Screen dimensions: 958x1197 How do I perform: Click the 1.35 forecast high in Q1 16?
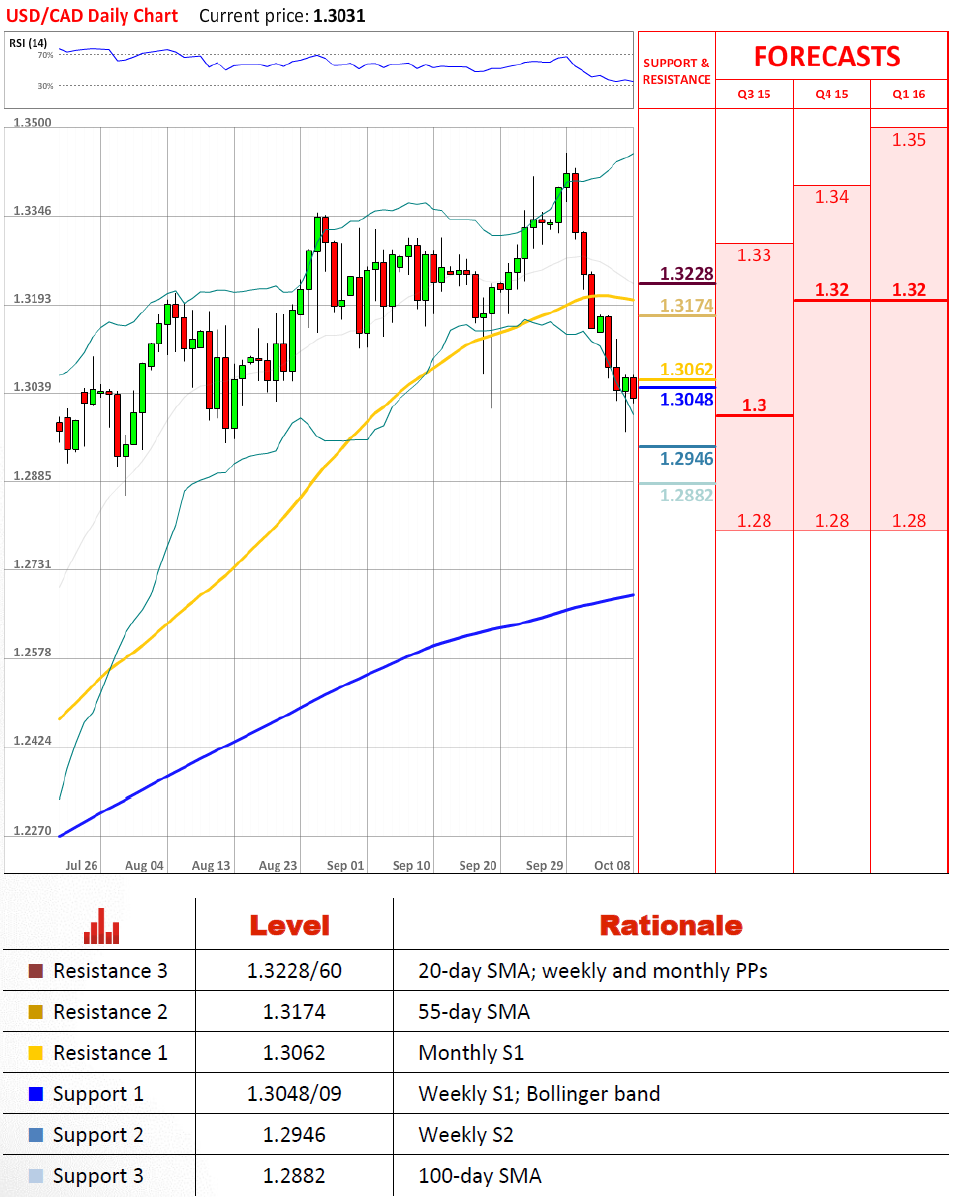(908, 140)
